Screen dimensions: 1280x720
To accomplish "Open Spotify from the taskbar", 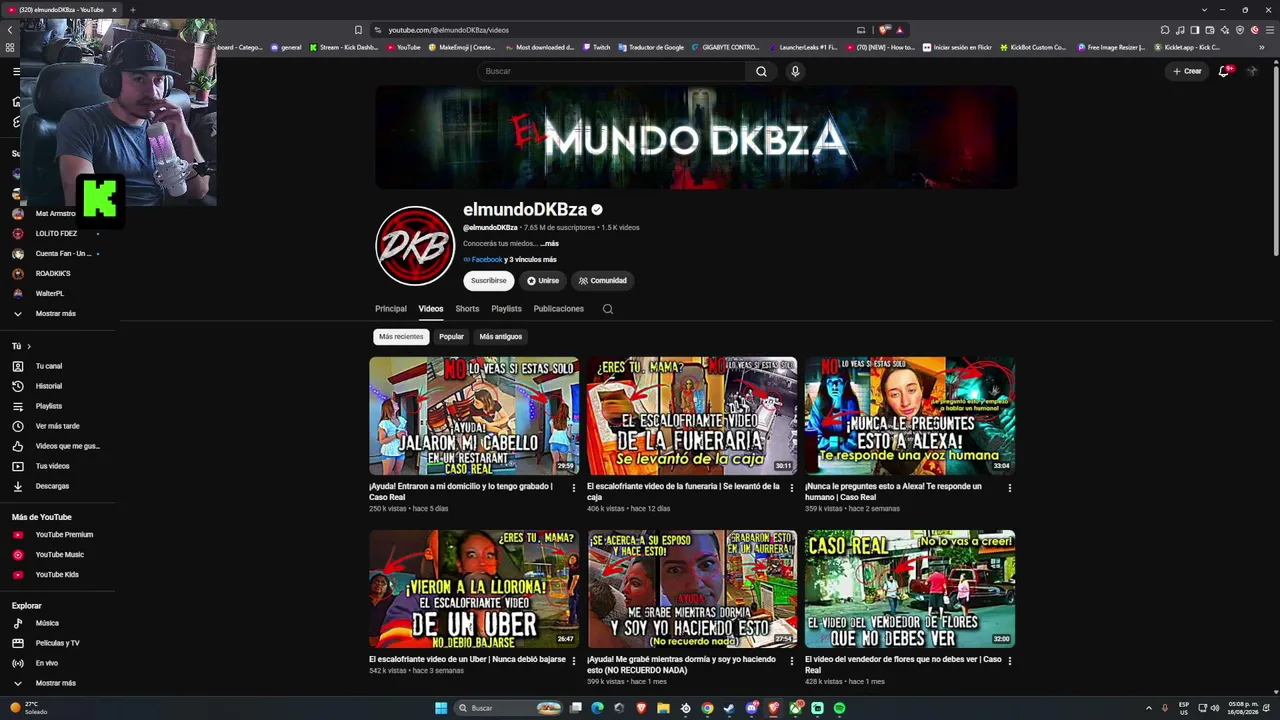I will (x=839, y=708).
